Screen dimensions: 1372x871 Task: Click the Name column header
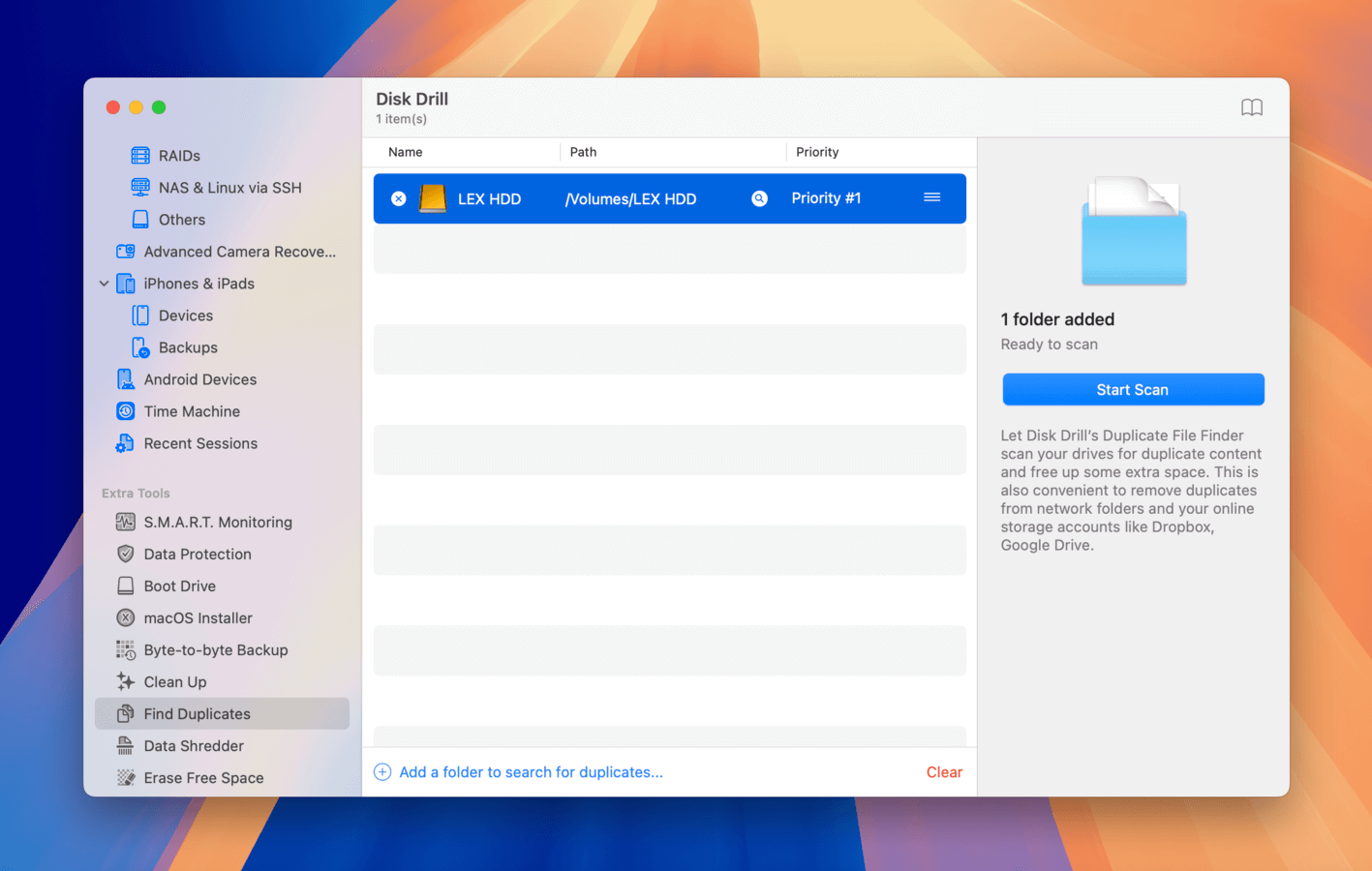coord(406,152)
